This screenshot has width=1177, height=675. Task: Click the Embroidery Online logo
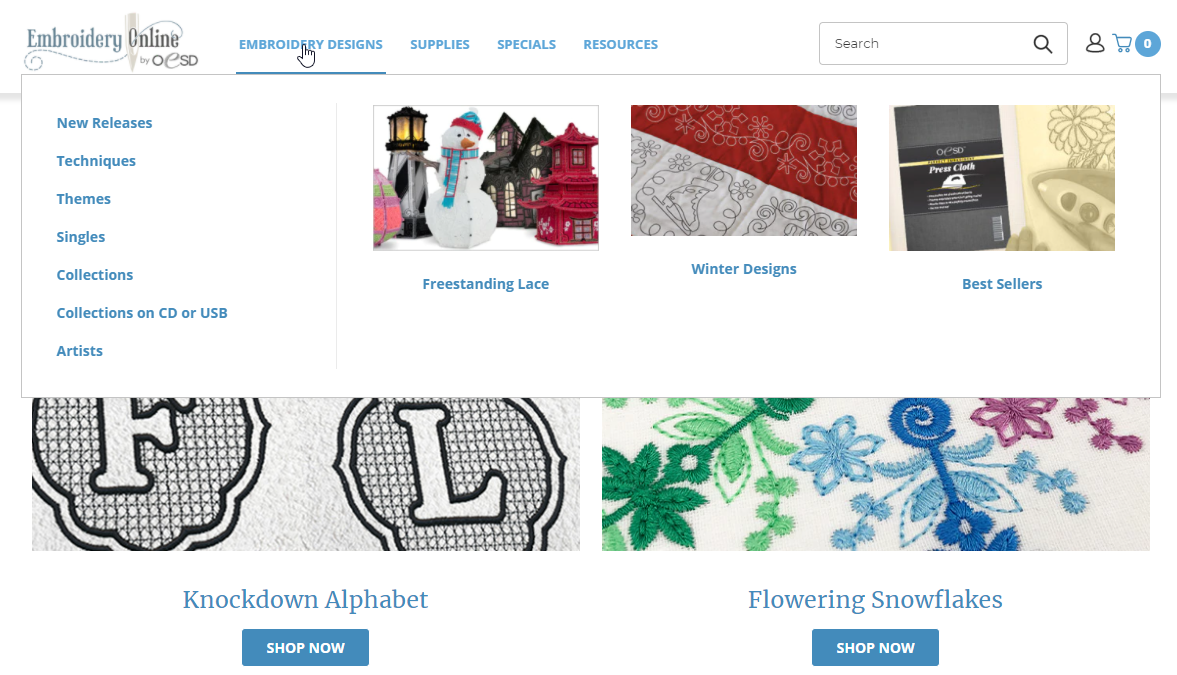113,43
